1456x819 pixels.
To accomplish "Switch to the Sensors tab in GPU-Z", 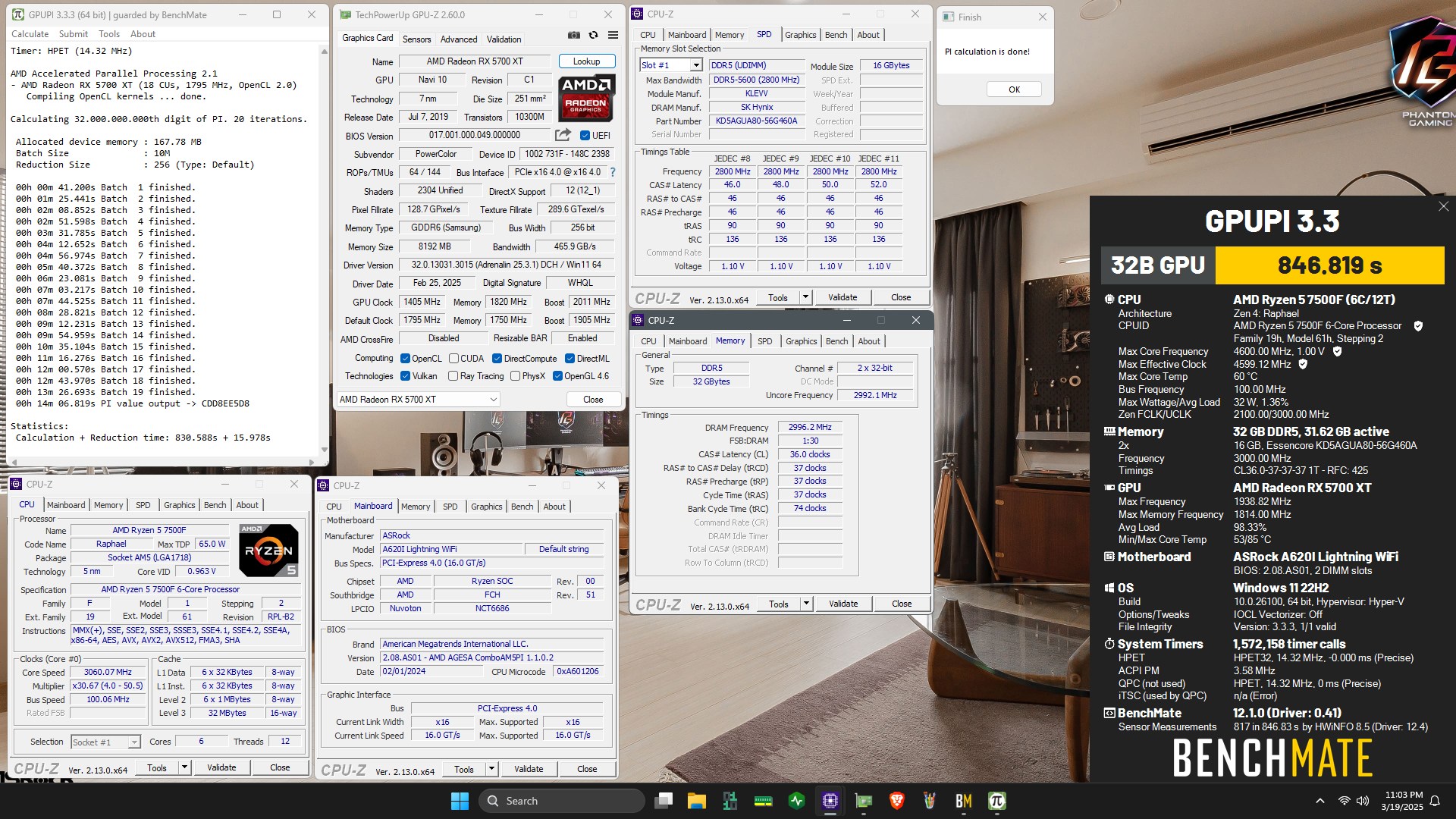I will 416,39.
